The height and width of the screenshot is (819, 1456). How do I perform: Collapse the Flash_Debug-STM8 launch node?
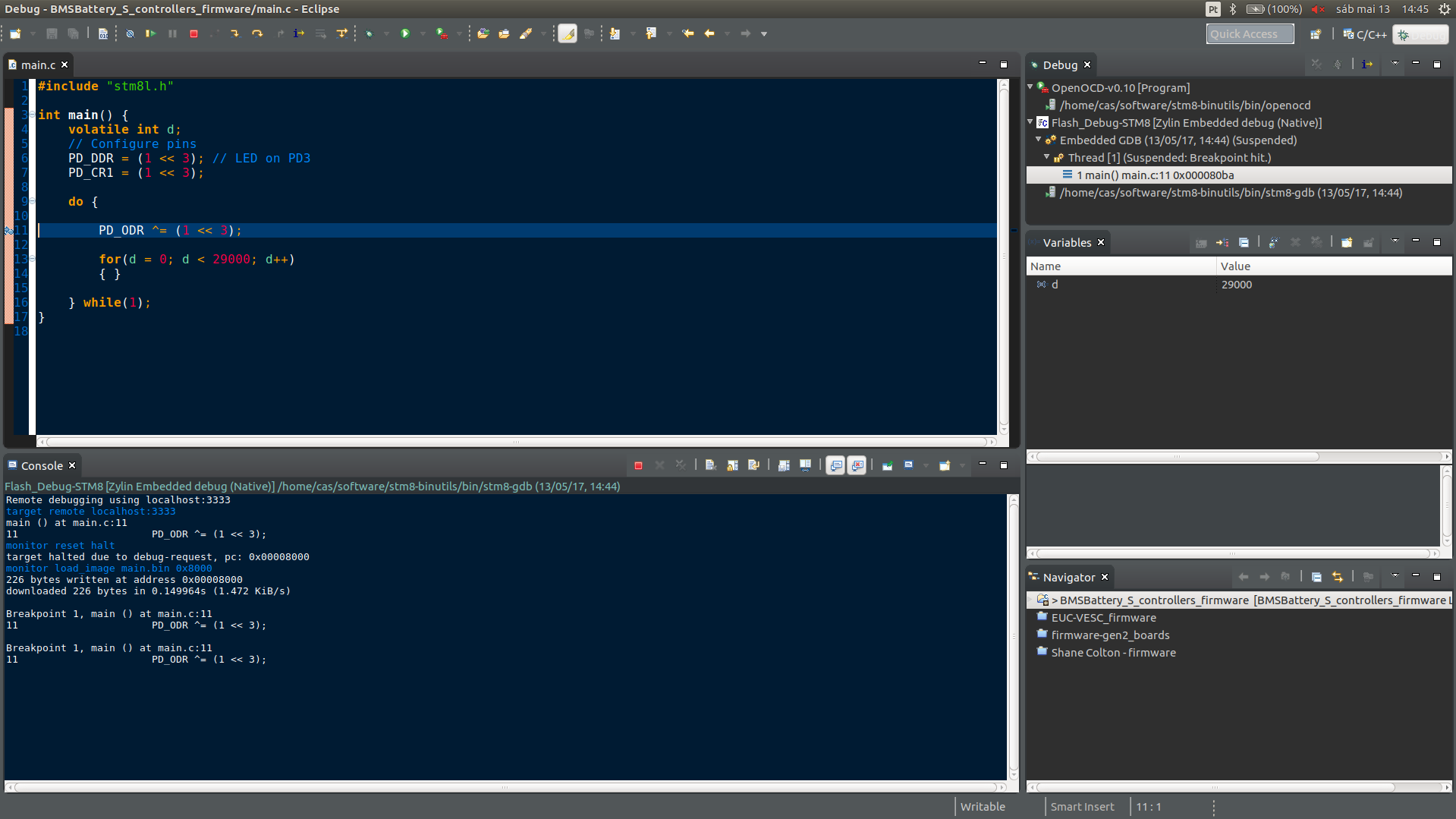1031,122
